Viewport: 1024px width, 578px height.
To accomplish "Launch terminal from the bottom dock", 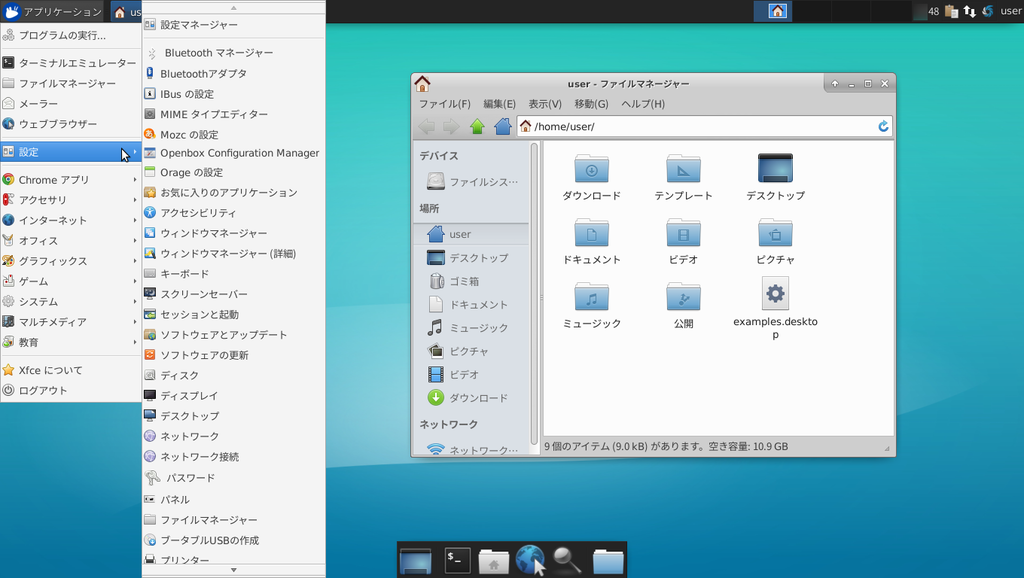I will (x=457, y=560).
